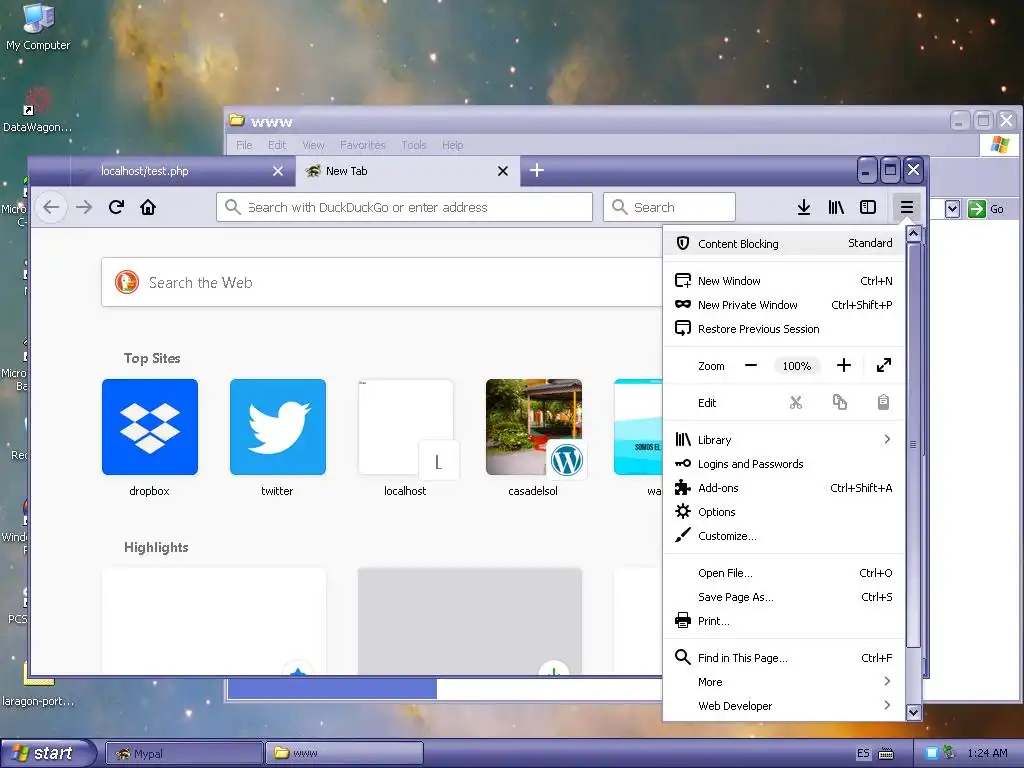Open DataWagon desktop shortcut
This screenshot has height=768, width=1024.
[37, 110]
